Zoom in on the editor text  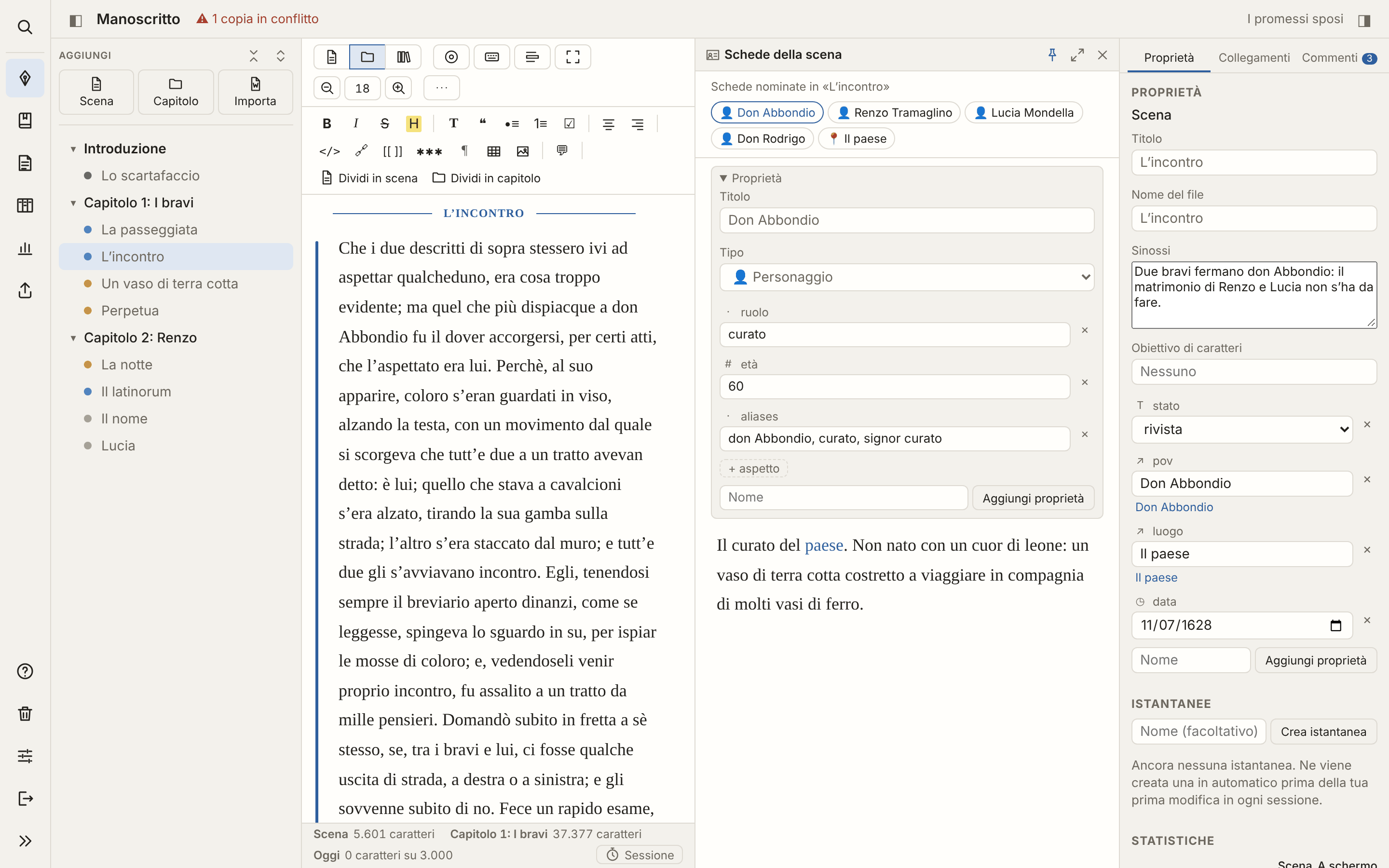(x=398, y=88)
